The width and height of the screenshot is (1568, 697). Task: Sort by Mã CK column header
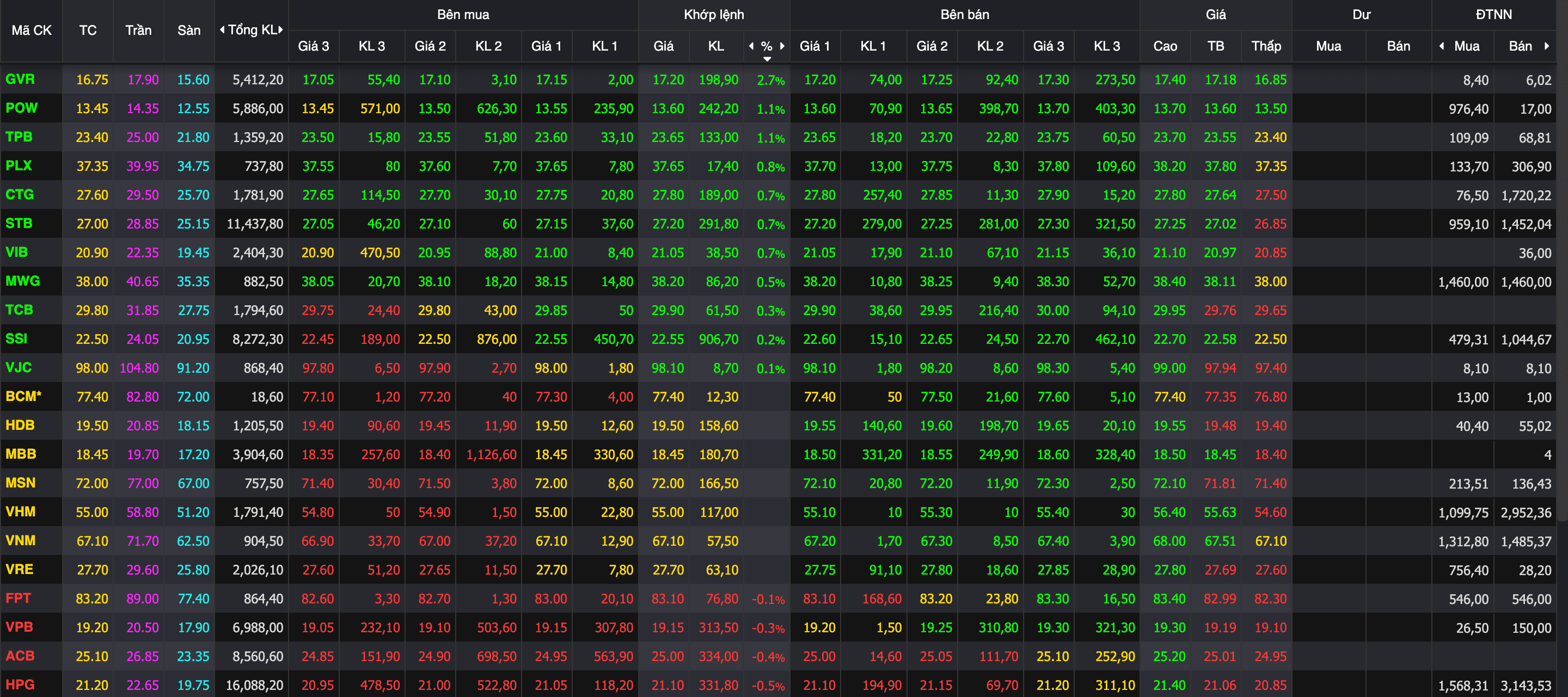pos(32,30)
